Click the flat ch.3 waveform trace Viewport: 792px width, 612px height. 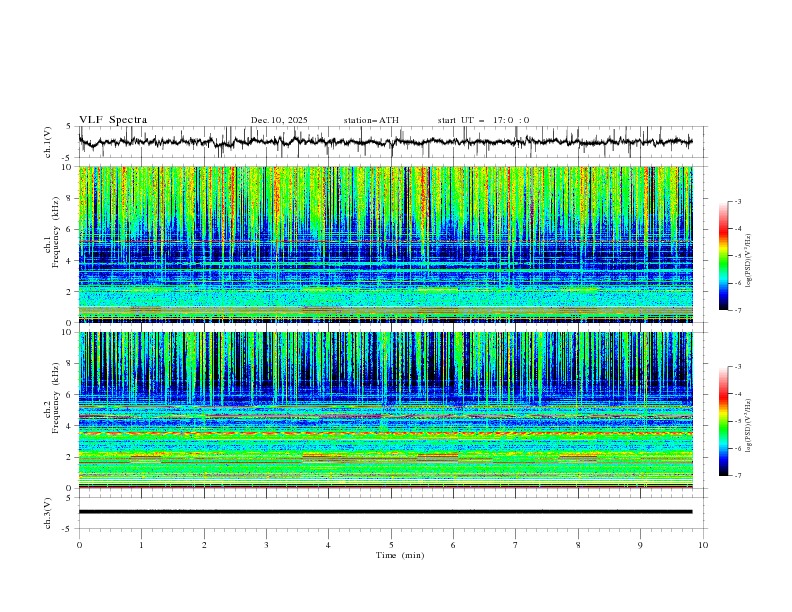385,512
